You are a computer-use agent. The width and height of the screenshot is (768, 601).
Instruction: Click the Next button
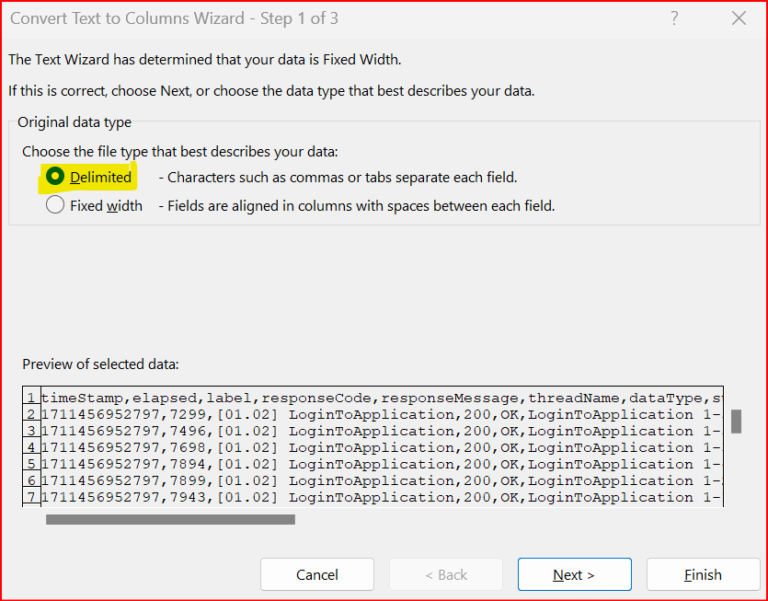pyautogui.click(x=574, y=575)
